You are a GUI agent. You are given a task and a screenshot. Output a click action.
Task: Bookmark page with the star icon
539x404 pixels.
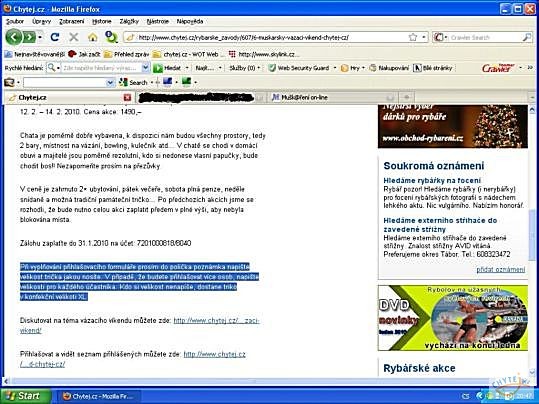tap(413, 37)
